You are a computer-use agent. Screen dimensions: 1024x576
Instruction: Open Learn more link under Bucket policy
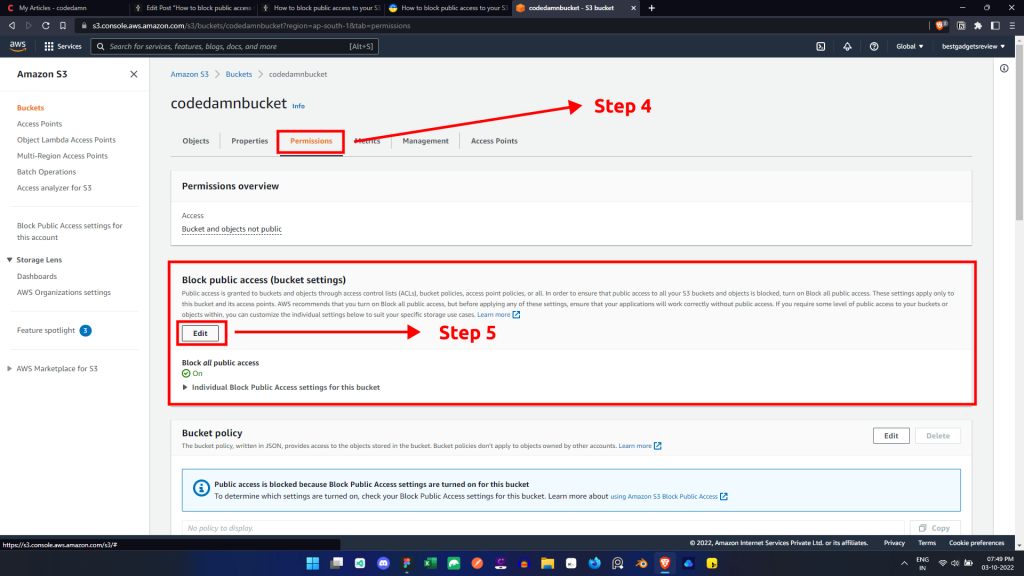[x=639, y=446]
